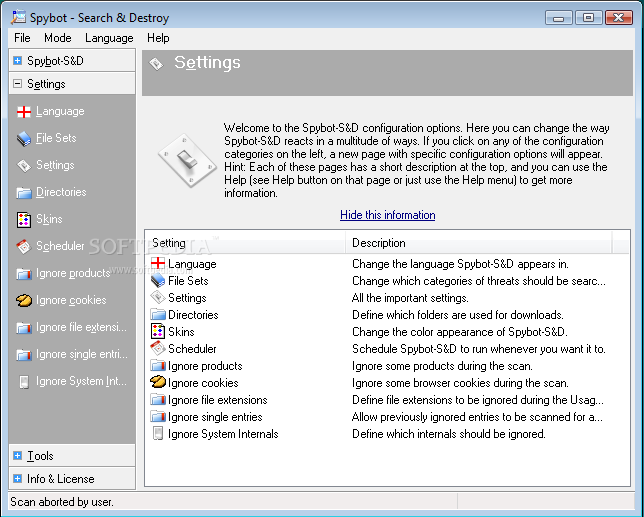
Task: Sort by the Setting column header
Action: tap(246, 243)
